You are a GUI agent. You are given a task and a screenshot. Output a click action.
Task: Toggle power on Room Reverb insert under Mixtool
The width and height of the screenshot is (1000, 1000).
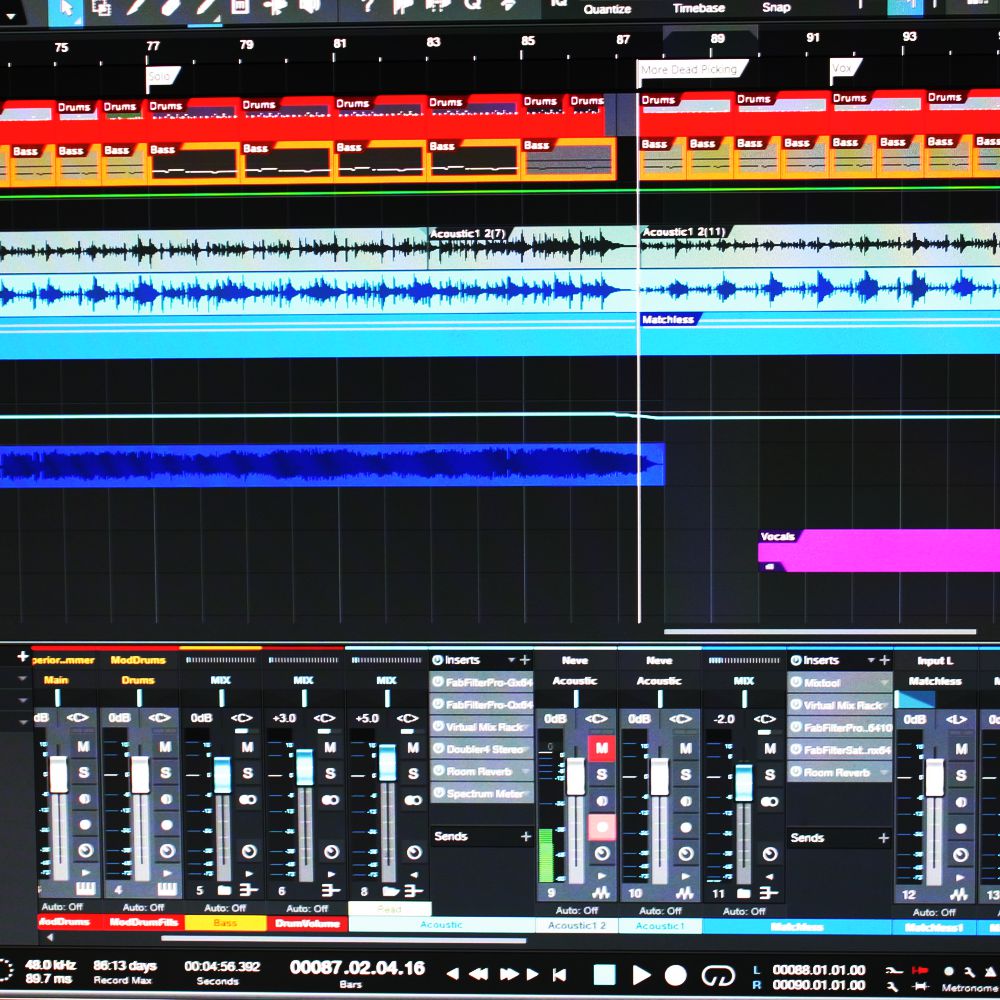(797, 772)
